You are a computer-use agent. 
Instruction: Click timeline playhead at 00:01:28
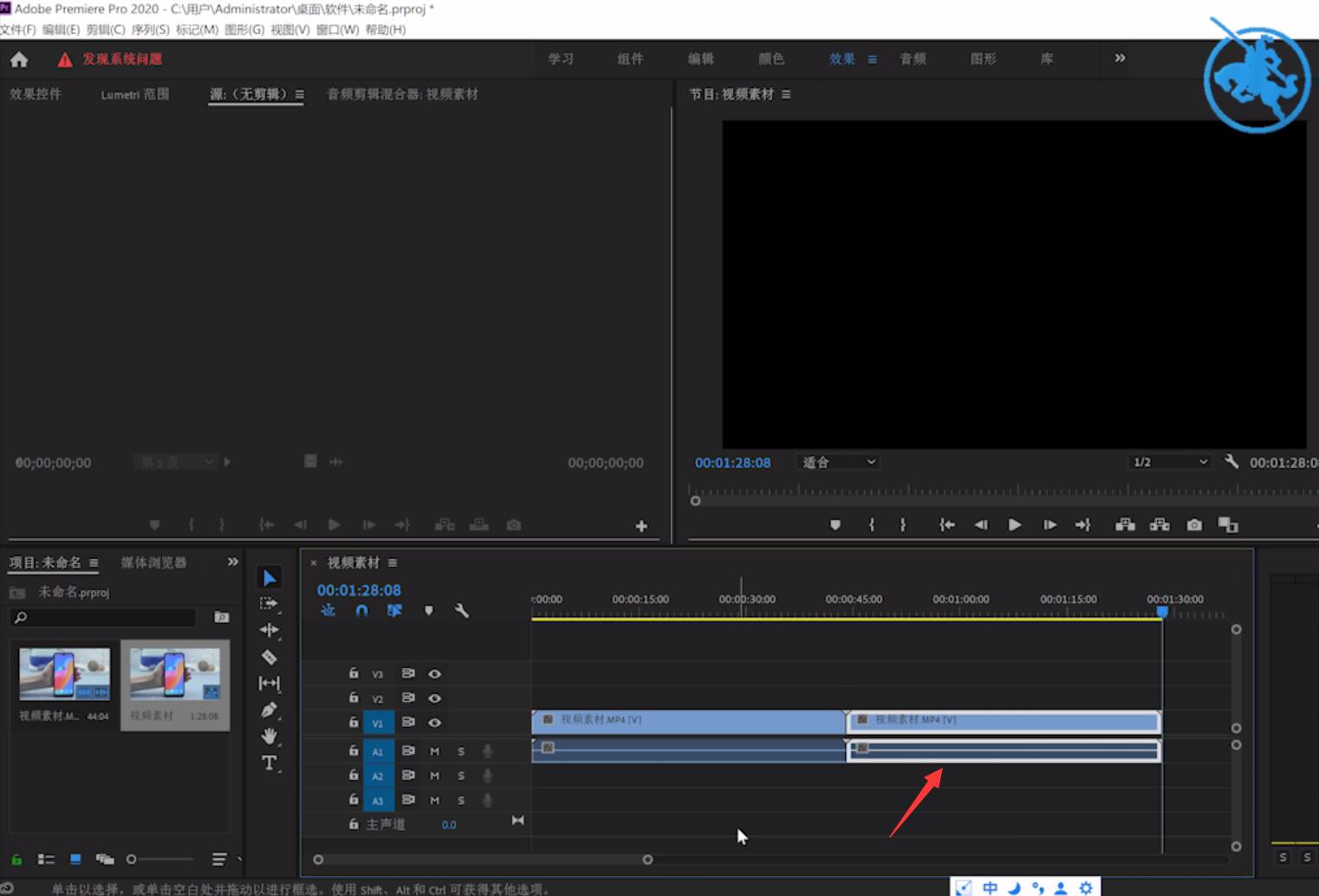[x=1162, y=612]
